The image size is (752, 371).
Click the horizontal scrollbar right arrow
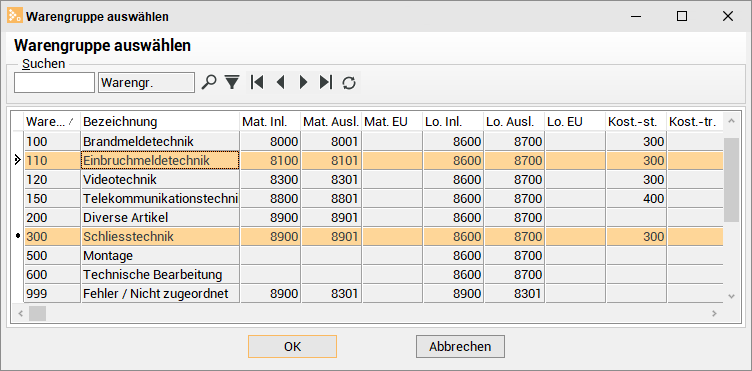click(x=714, y=313)
